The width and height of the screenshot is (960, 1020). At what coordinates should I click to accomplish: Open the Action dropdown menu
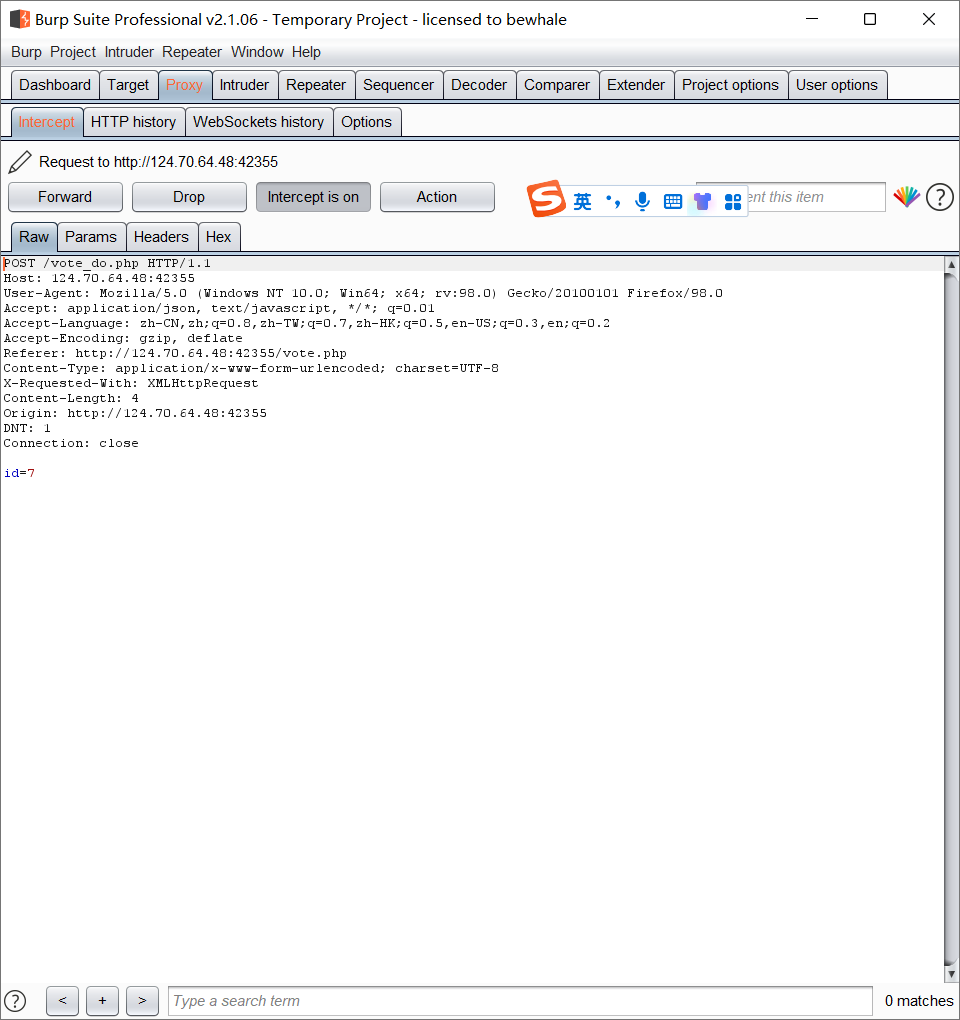(x=437, y=197)
